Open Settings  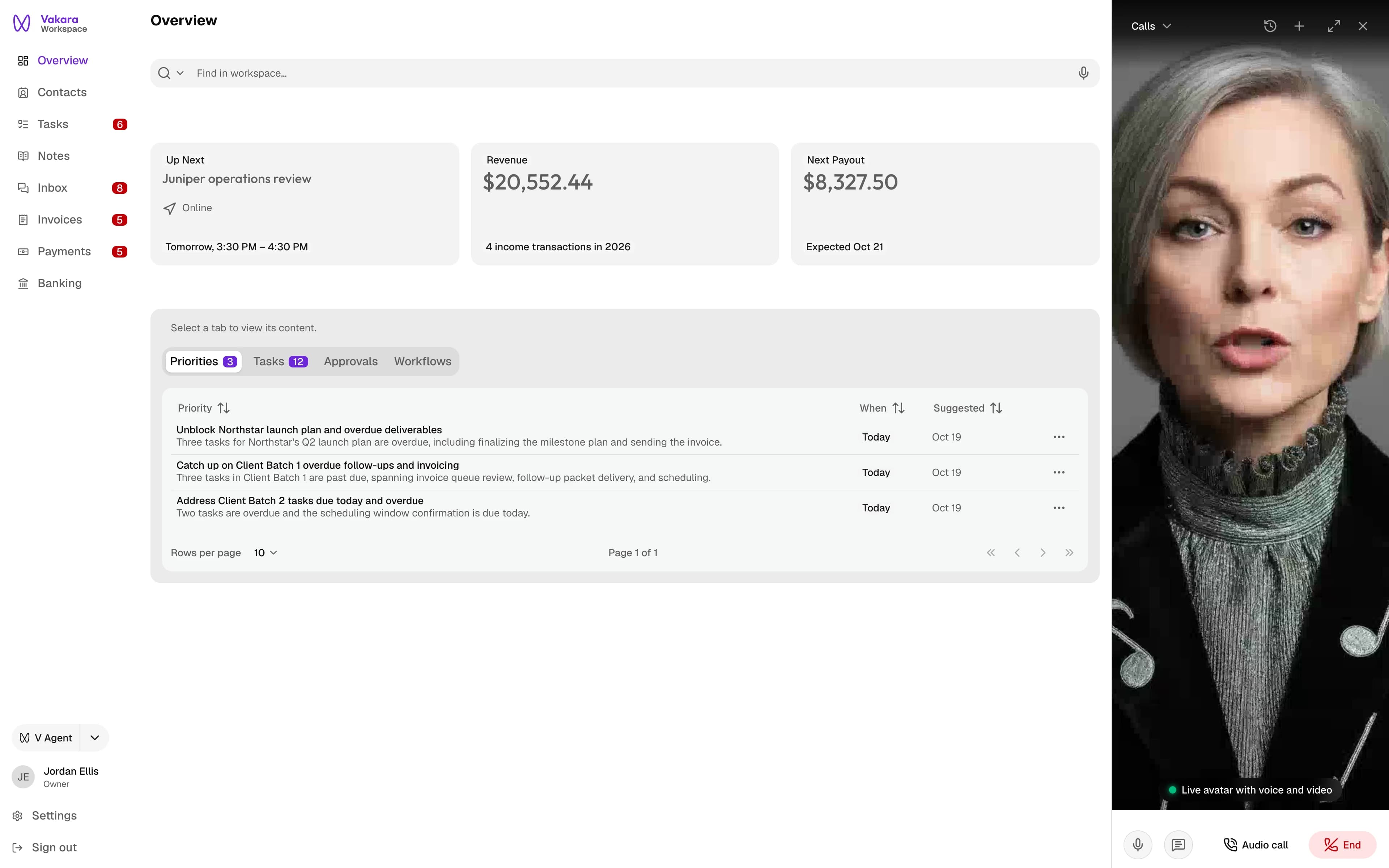click(45, 816)
